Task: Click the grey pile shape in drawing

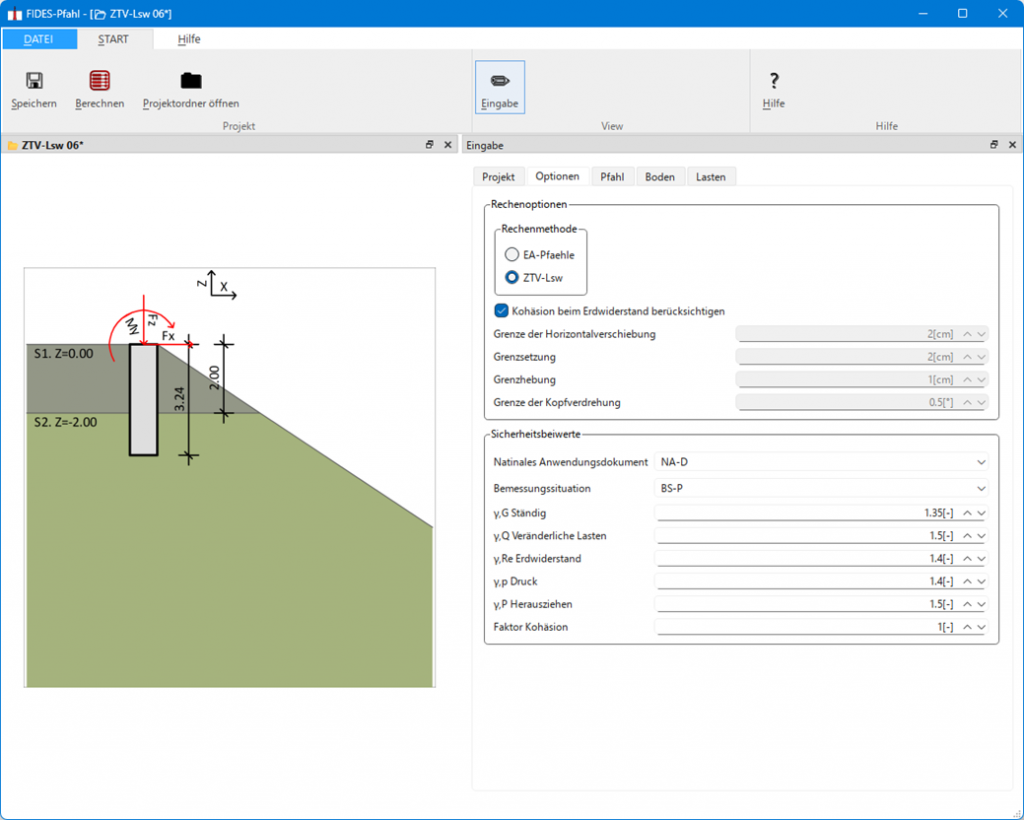Action: coord(144,400)
